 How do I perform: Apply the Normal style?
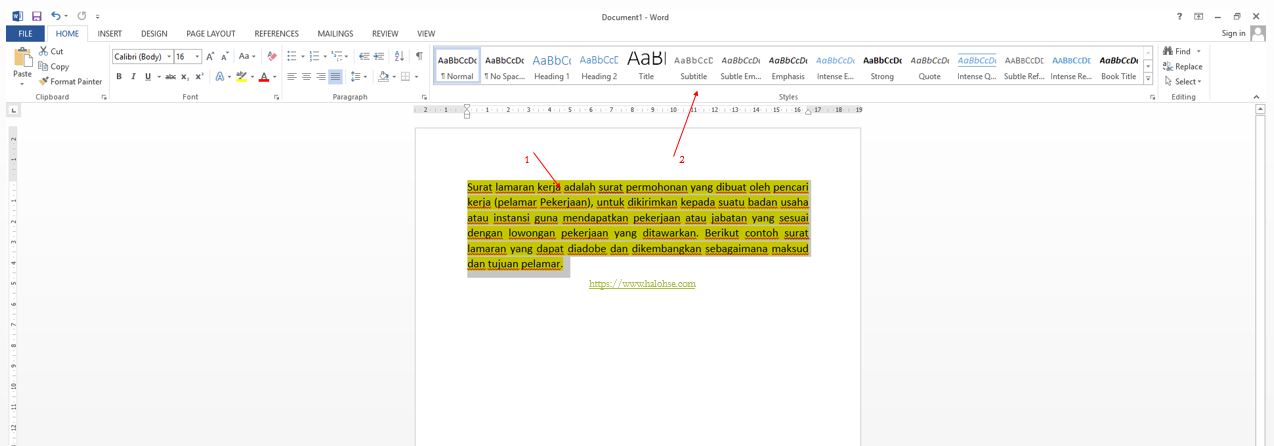pos(457,66)
